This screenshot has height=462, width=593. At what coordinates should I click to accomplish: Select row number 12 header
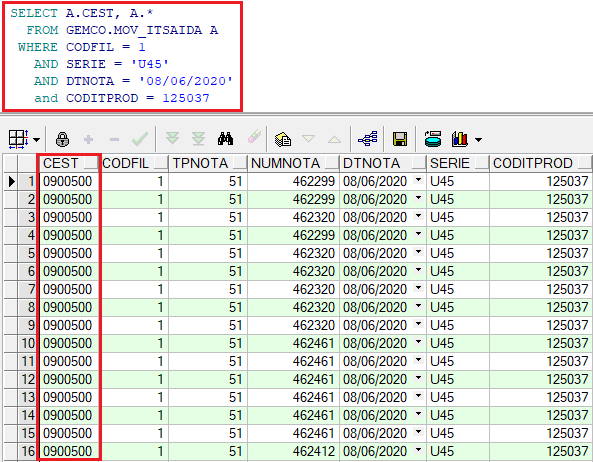[27, 380]
